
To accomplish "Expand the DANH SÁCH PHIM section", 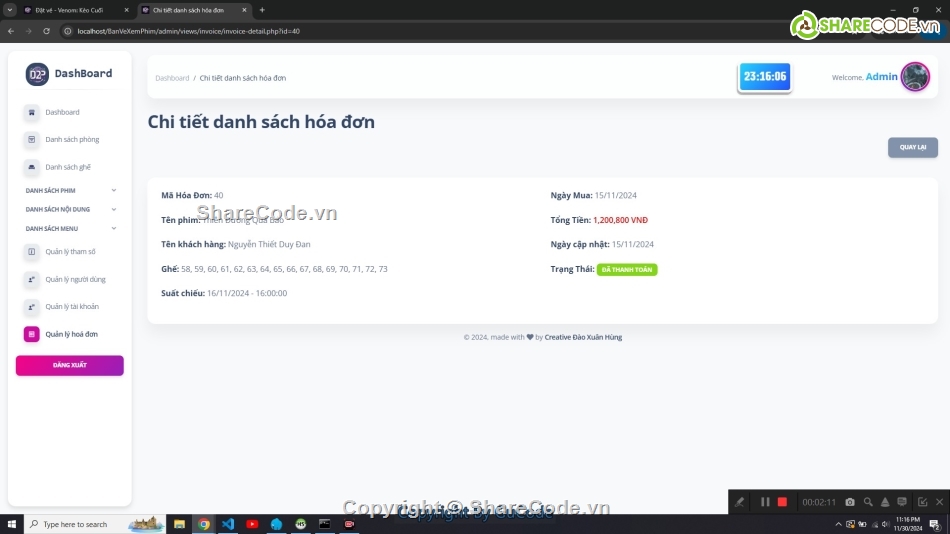I will (x=70, y=190).
